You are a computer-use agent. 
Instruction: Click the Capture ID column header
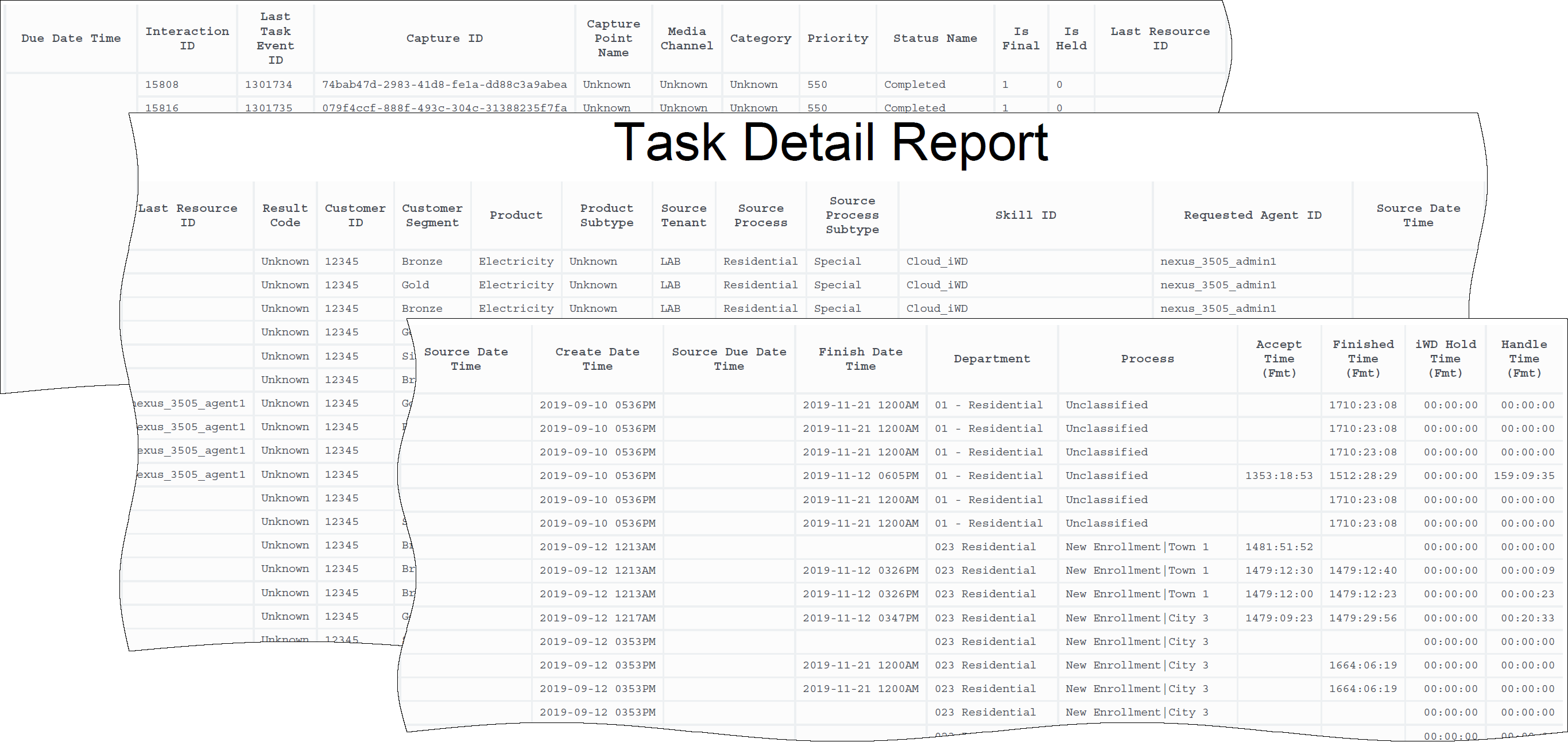[x=444, y=38]
